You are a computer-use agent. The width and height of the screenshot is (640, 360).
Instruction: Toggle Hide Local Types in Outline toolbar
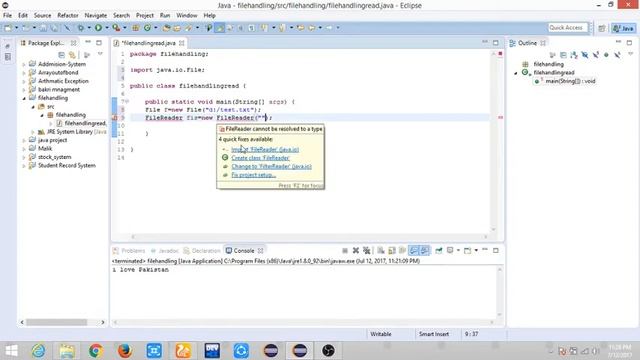[x=618, y=54]
